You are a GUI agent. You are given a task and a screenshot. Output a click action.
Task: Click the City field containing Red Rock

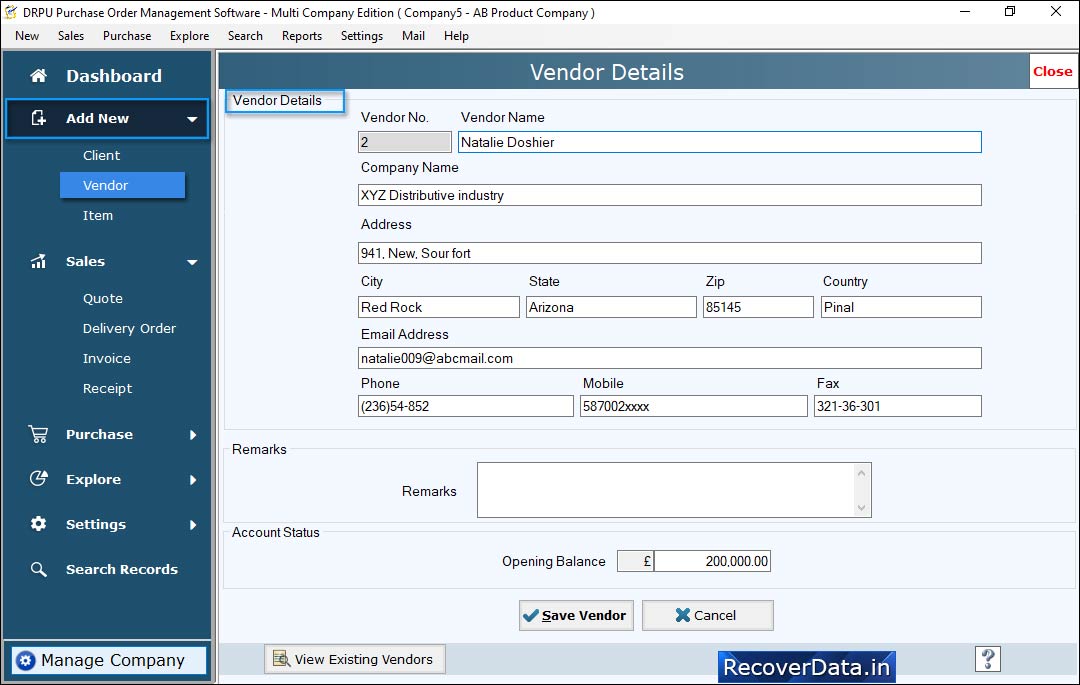[439, 307]
